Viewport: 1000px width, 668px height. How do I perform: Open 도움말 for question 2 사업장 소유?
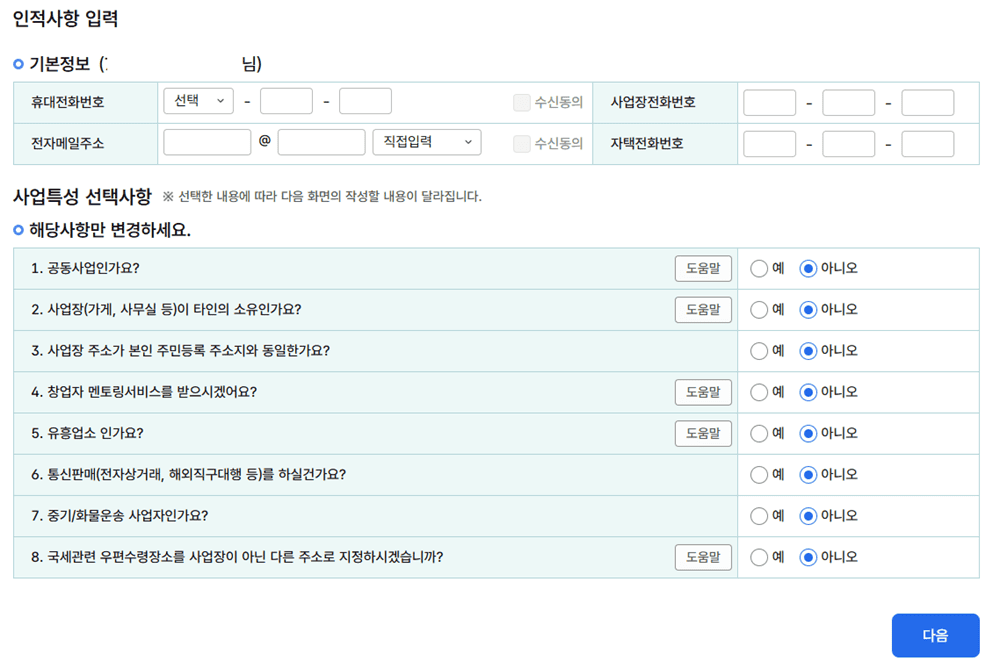(x=703, y=309)
